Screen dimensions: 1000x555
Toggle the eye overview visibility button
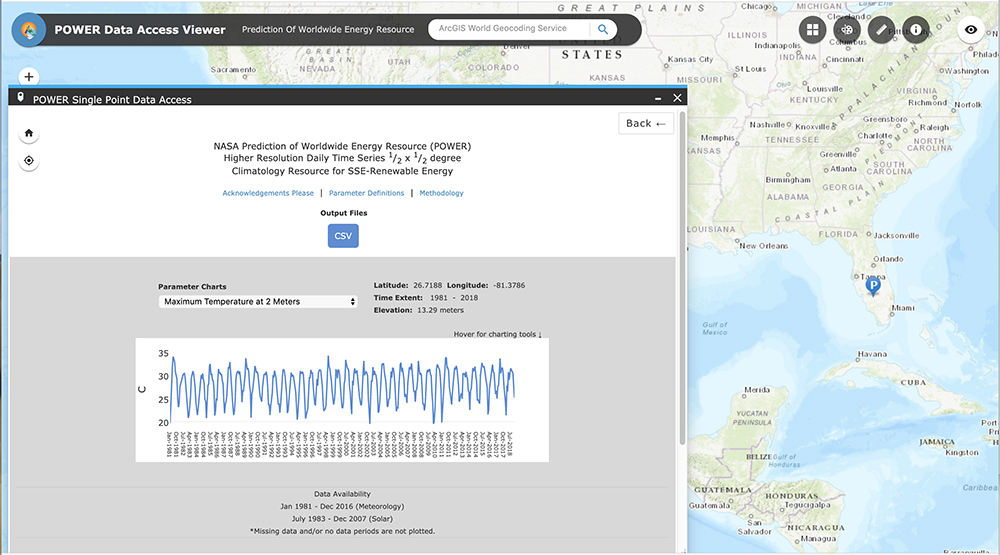tap(971, 29)
